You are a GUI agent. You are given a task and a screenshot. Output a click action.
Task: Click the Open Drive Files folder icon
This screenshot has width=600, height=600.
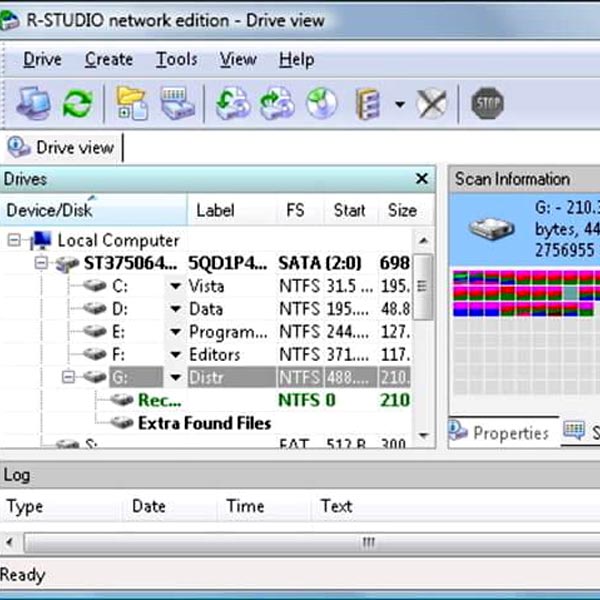click(132, 103)
